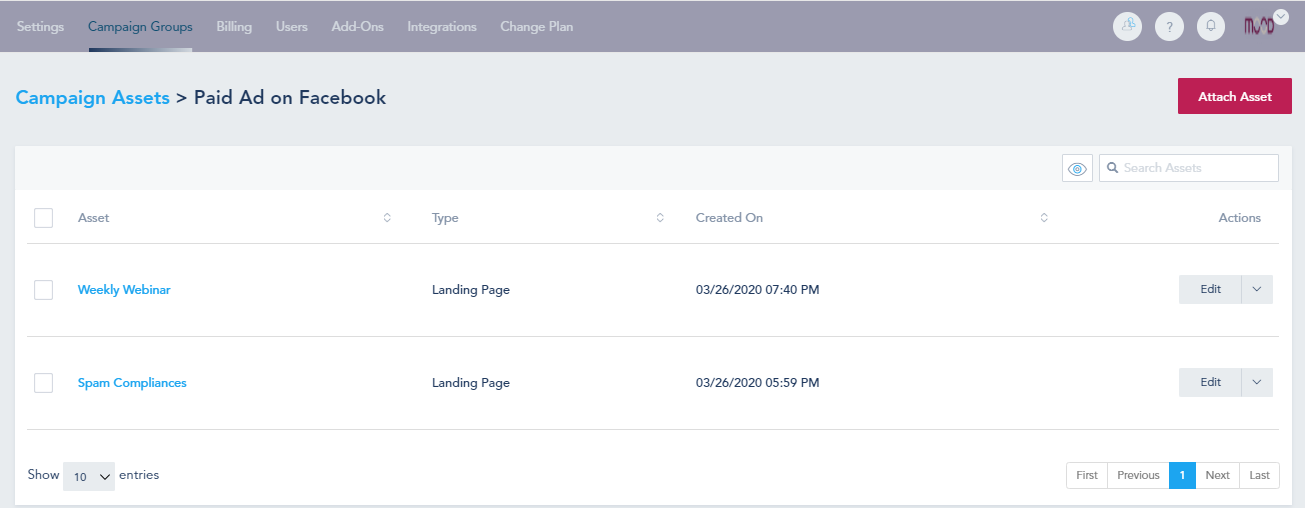This screenshot has height=508, width=1305.
Task: Click the Attach Asset button
Action: (1235, 96)
